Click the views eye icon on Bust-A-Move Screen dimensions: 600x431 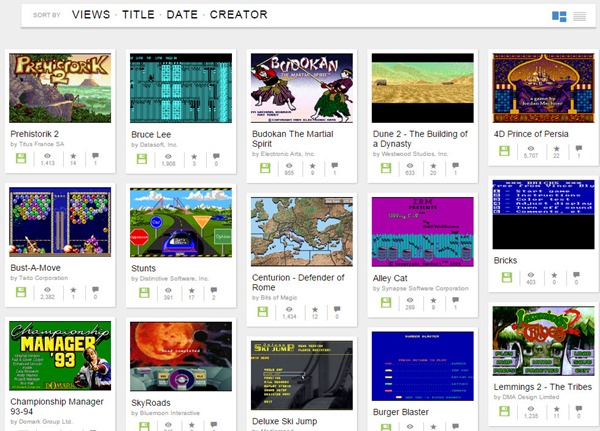[x=47, y=290]
